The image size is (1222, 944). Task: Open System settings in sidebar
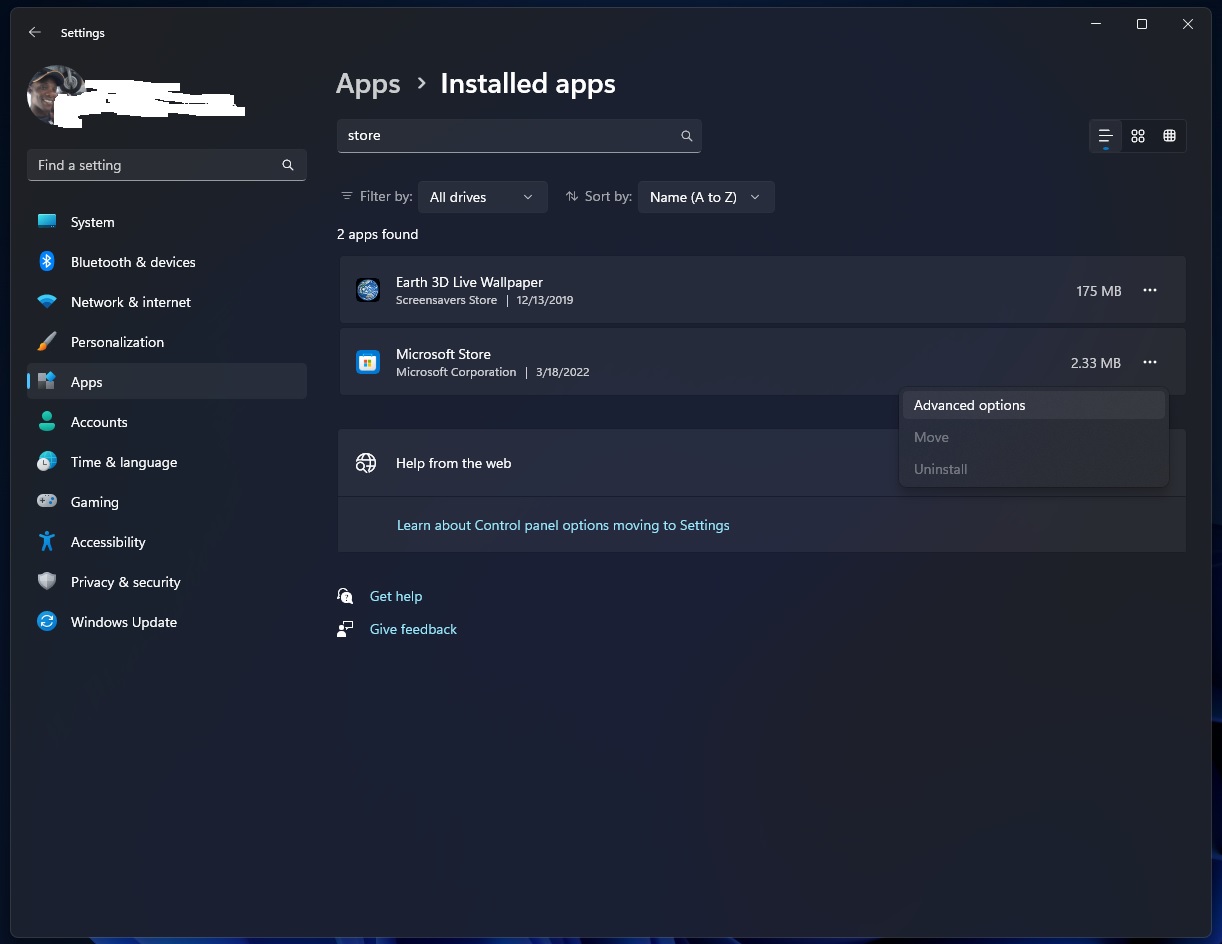click(x=167, y=222)
